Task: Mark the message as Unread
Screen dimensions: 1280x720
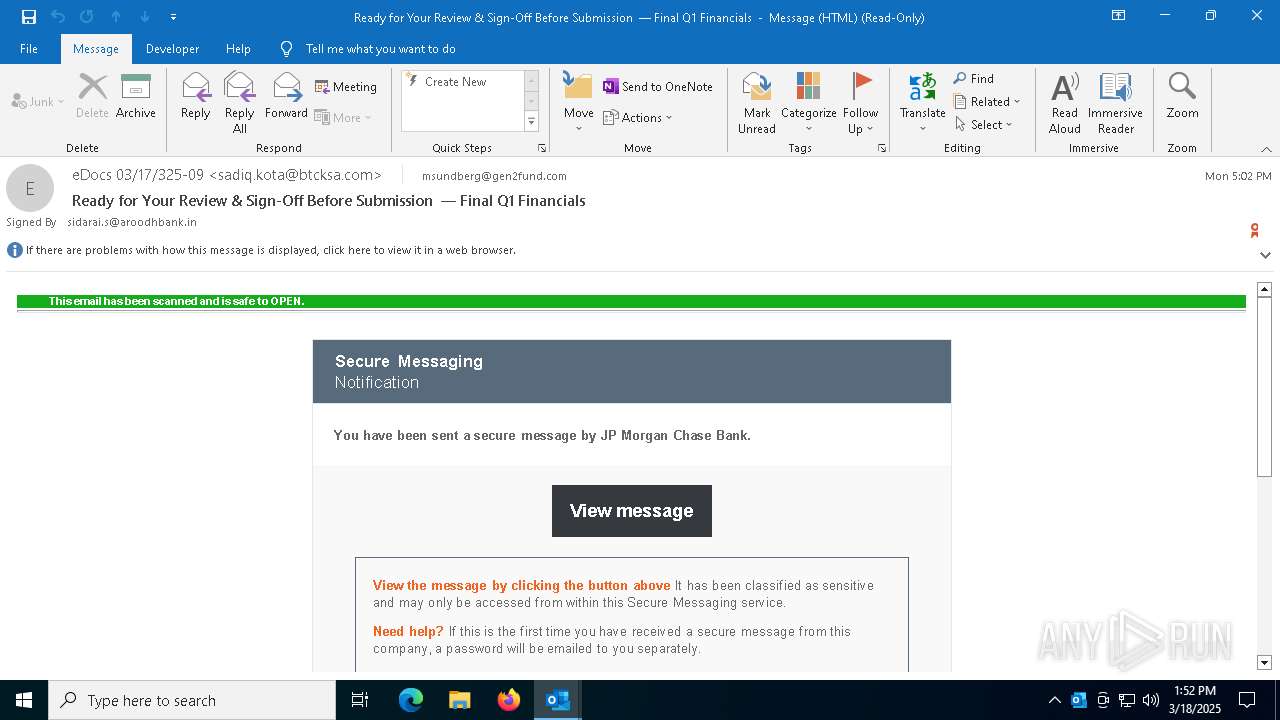Action: point(757,102)
